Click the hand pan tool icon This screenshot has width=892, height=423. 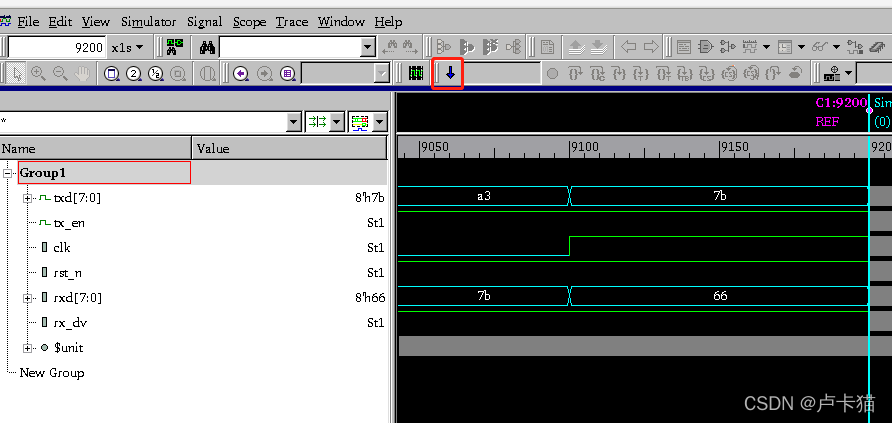(82, 73)
